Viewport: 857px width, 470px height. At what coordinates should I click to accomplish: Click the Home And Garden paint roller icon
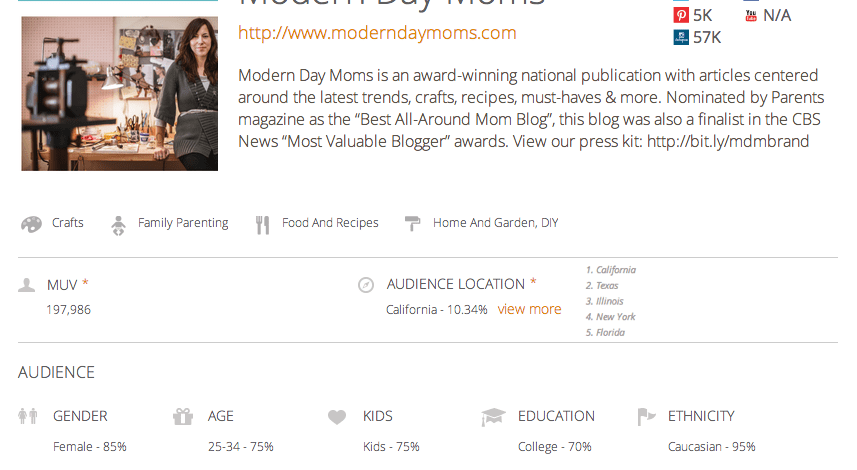(412, 224)
